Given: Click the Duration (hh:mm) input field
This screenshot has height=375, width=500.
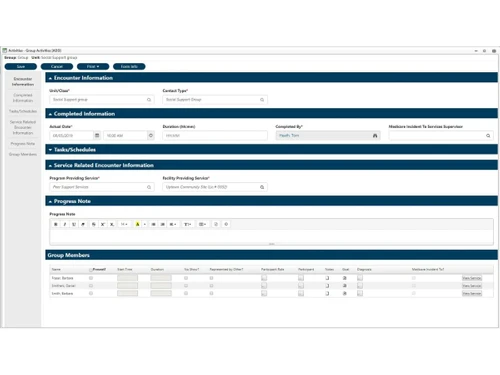Looking at the screenshot, I should pos(215,136).
